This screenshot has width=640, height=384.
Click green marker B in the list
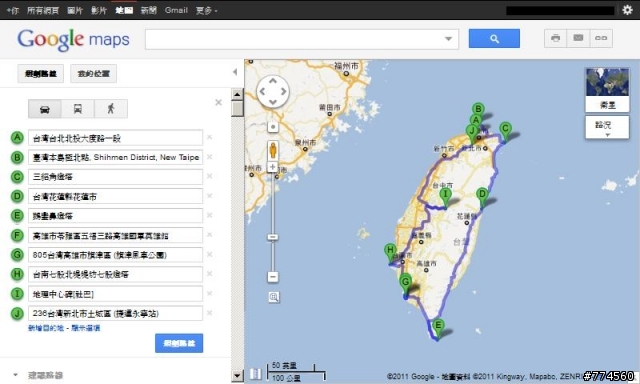point(17,157)
